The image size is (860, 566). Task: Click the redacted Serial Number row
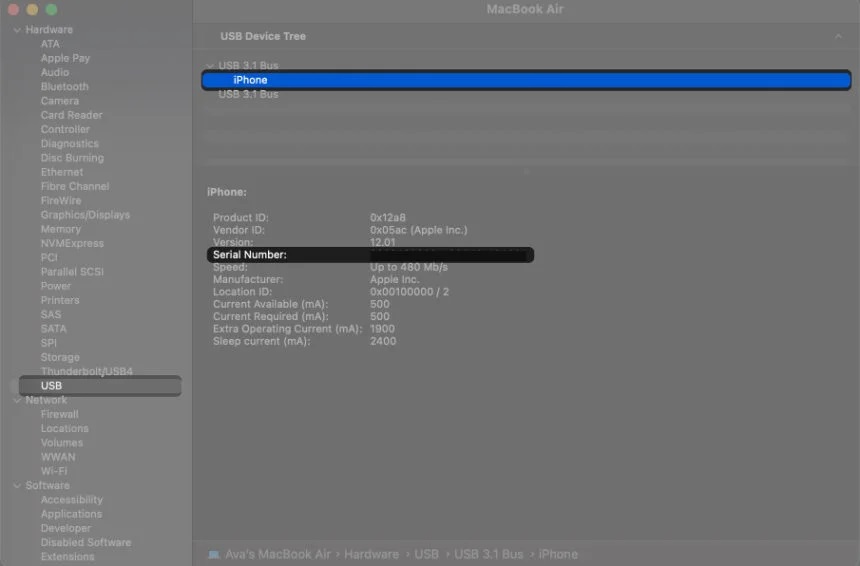[370, 255]
